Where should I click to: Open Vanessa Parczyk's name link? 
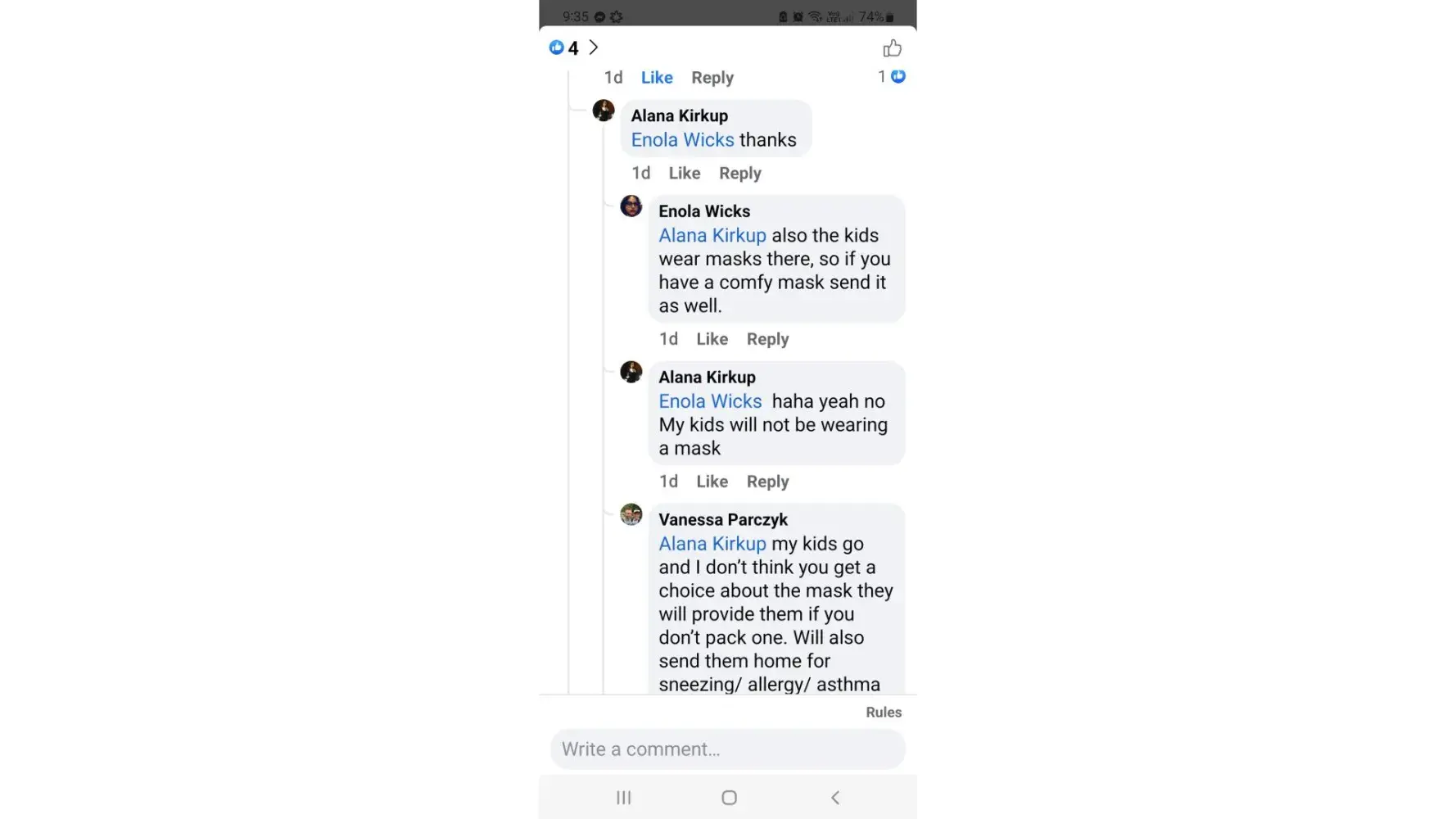coord(723,520)
